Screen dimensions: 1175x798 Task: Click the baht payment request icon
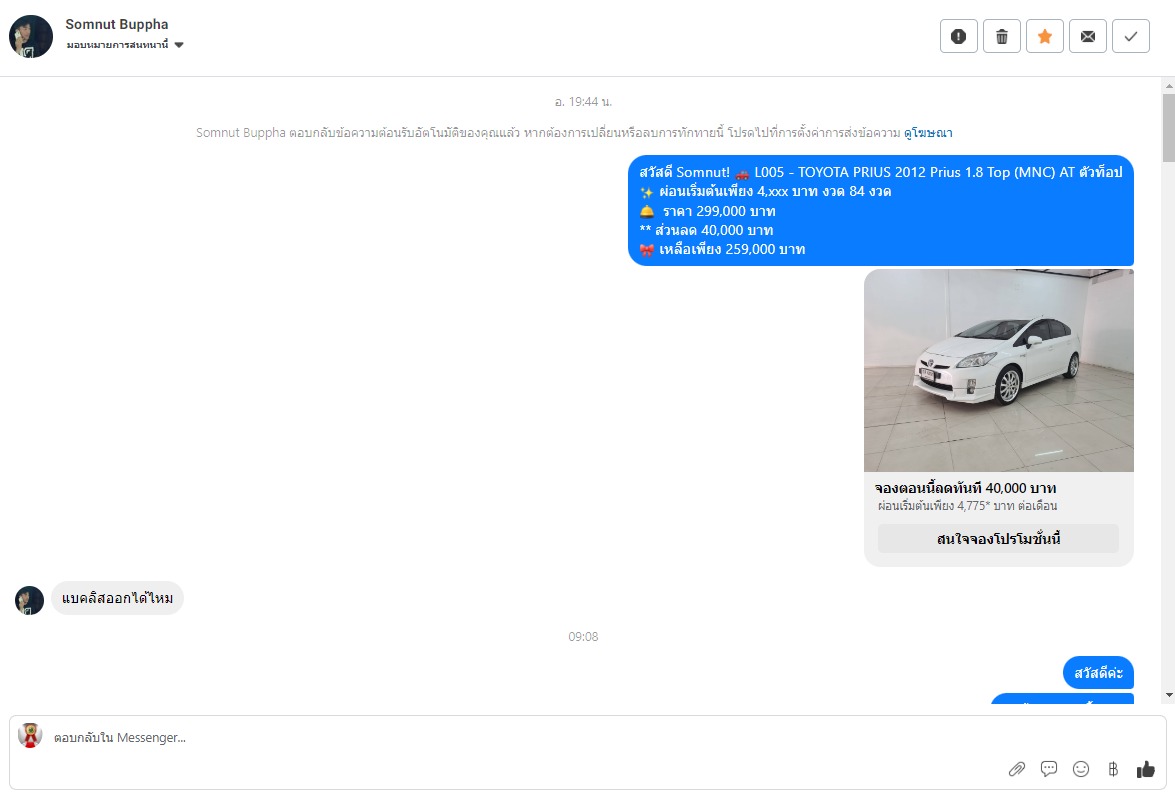click(1113, 769)
